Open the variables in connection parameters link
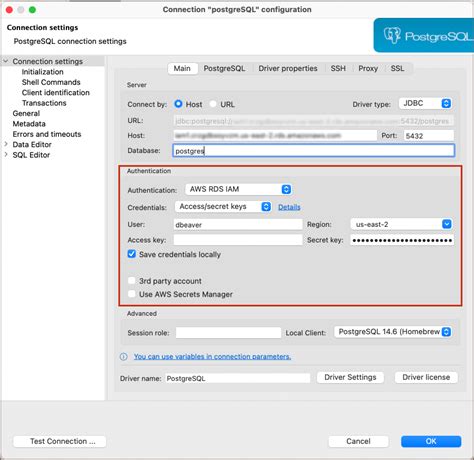 point(212,357)
